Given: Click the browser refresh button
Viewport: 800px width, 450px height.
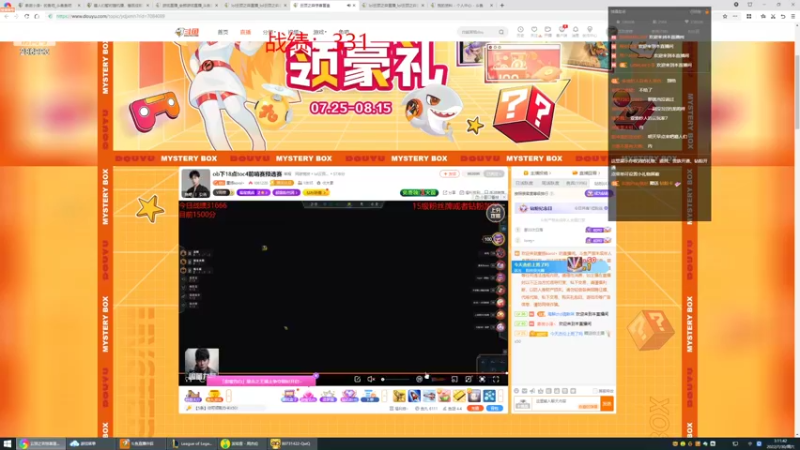Looking at the screenshot, I should [x=27, y=16].
